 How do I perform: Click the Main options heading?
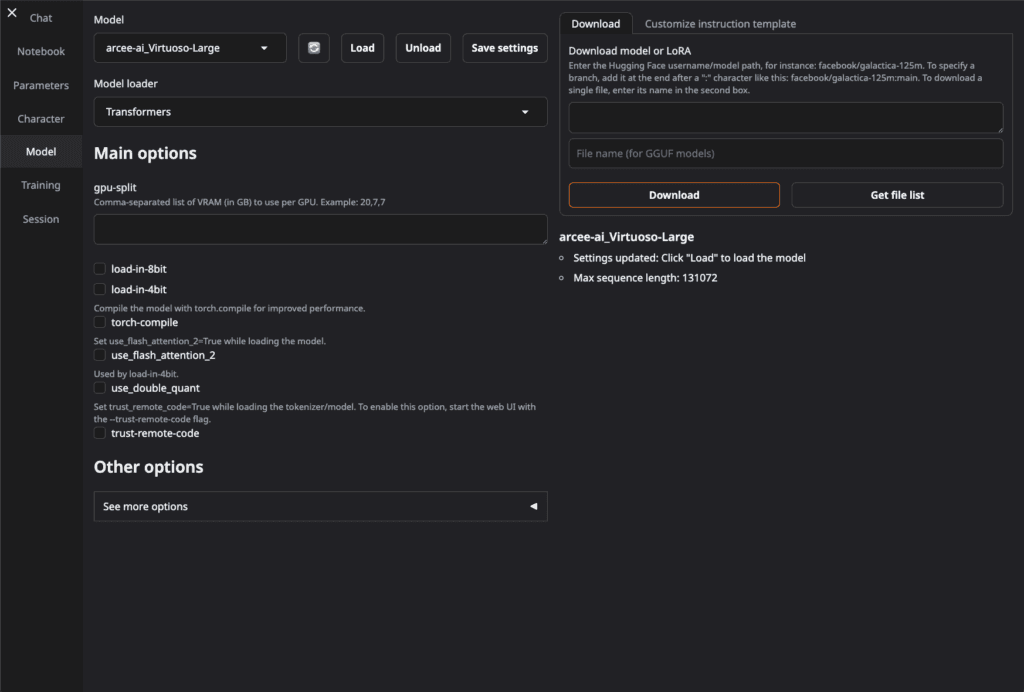click(x=145, y=153)
